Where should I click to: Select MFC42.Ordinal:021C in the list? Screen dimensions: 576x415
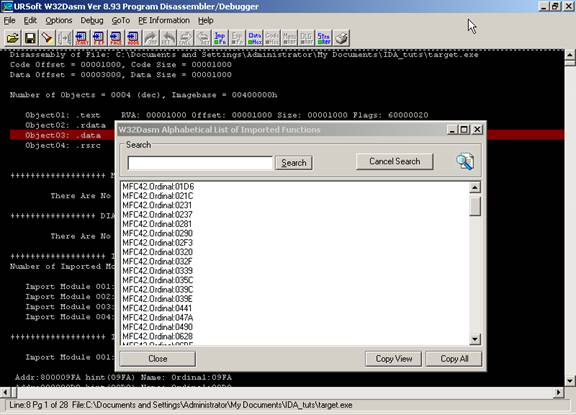(x=158, y=196)
